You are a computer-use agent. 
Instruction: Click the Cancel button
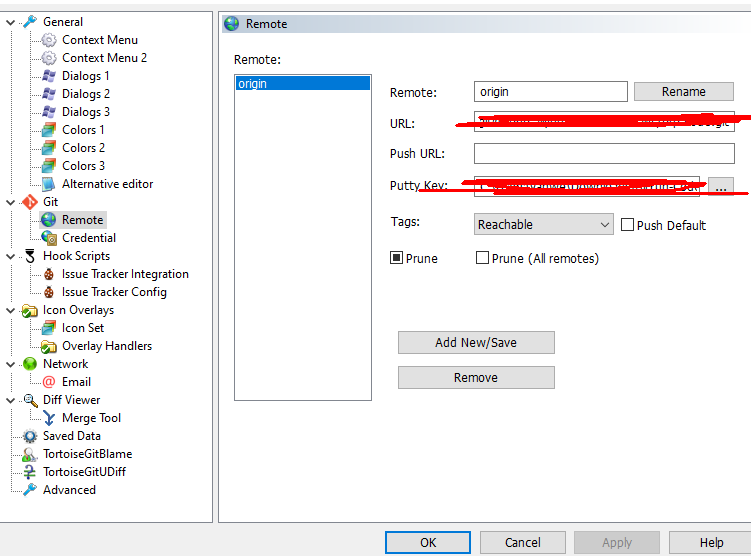(523, 543)
